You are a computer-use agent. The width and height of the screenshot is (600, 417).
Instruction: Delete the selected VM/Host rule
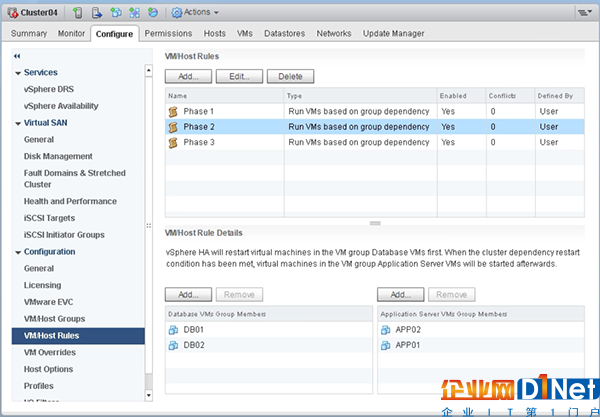coord(290,77)
